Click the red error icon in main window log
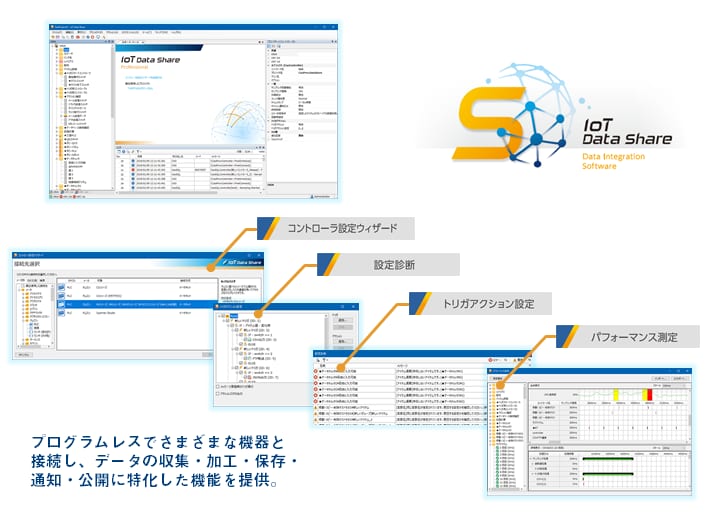The width and height of the screenshot is (708, 520). pos(133,170)
